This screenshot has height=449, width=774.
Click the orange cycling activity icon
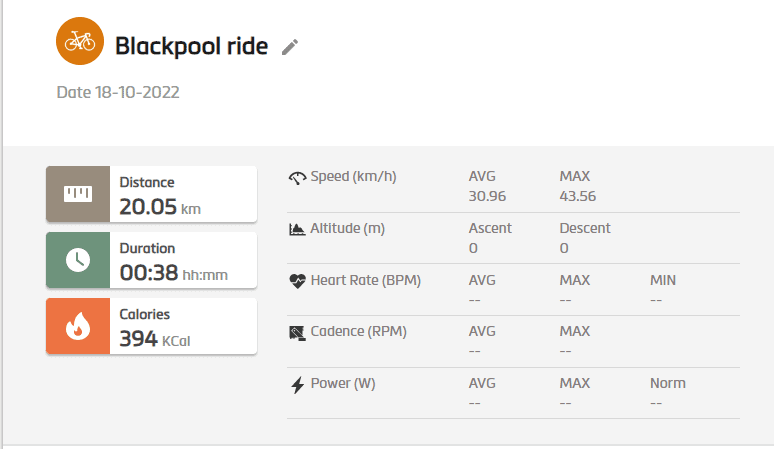(x=80, y=42)
